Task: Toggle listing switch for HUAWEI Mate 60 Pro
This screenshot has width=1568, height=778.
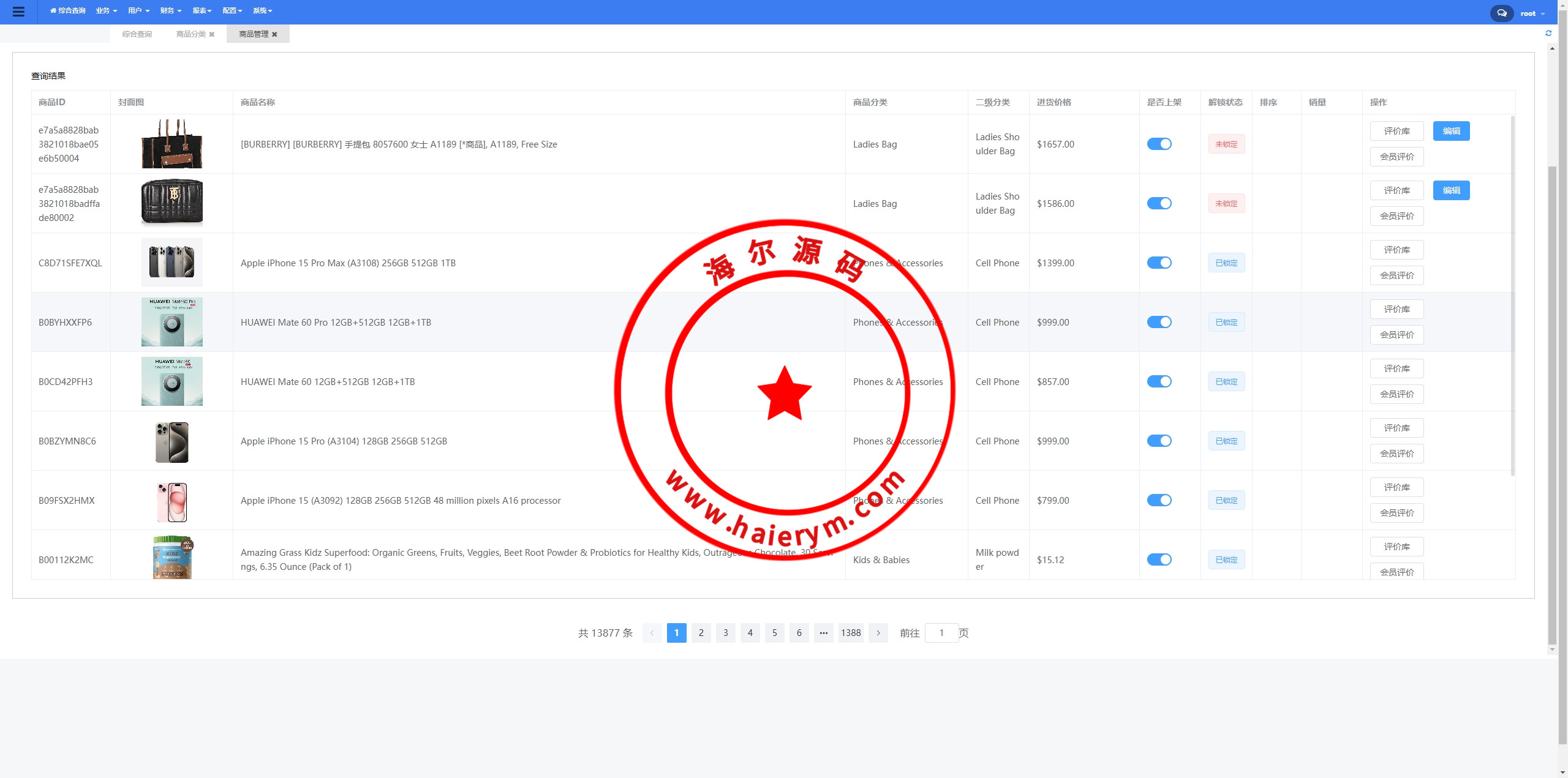Action: (x=1159, y=322)
